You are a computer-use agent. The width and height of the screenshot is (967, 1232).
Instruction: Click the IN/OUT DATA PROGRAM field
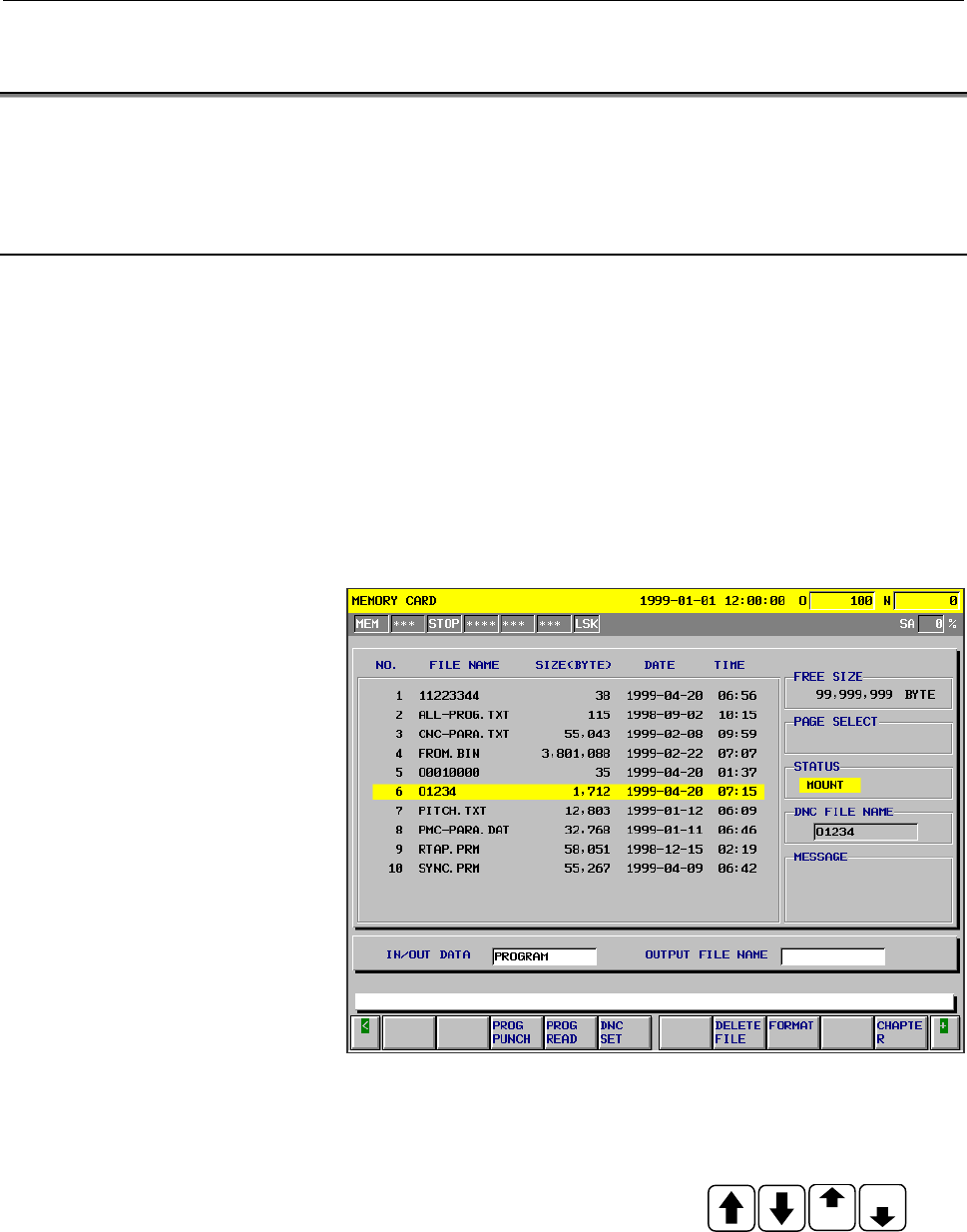544,956
